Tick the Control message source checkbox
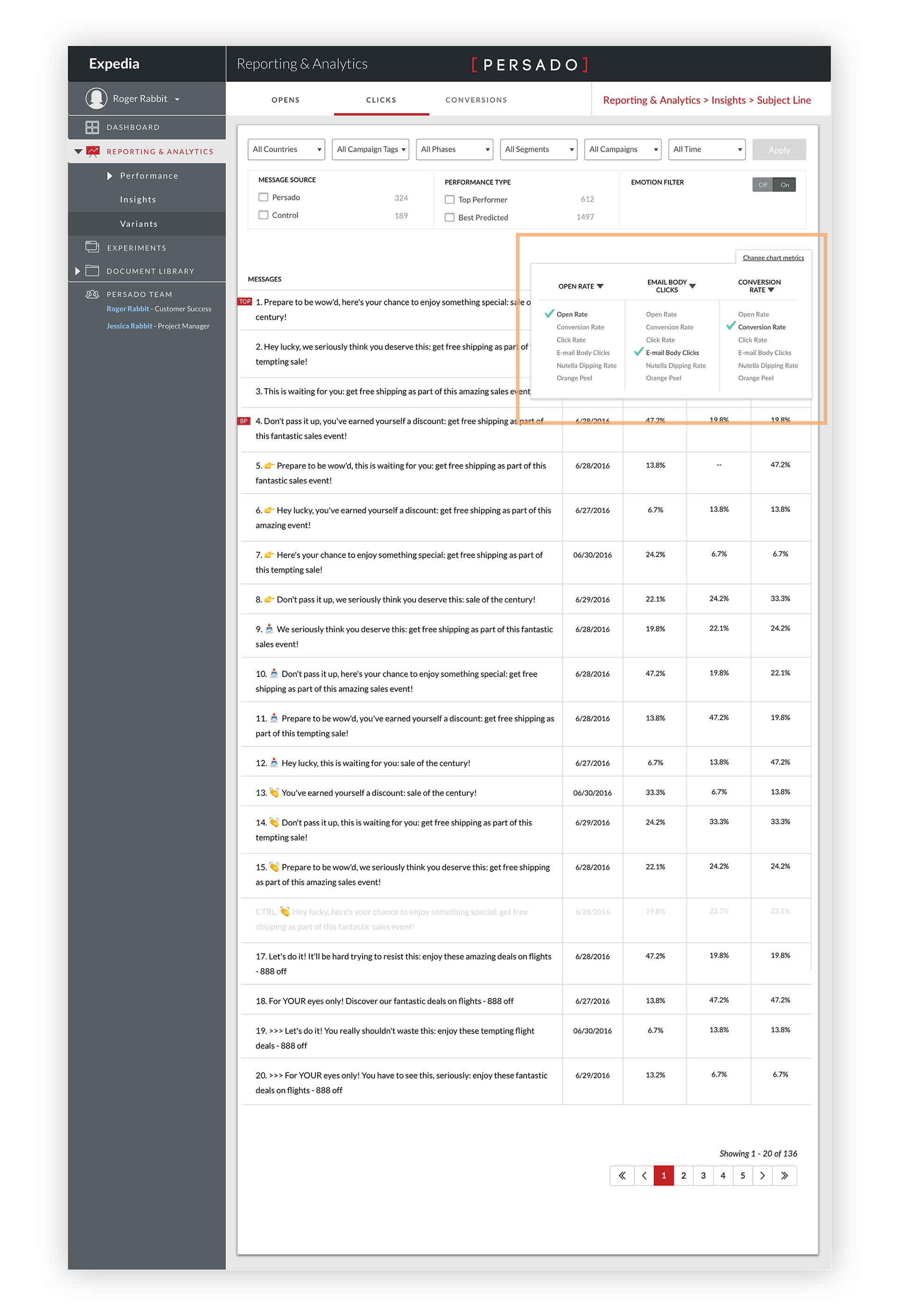Viewport: 897px width, 1316px height. click(263, 214)
